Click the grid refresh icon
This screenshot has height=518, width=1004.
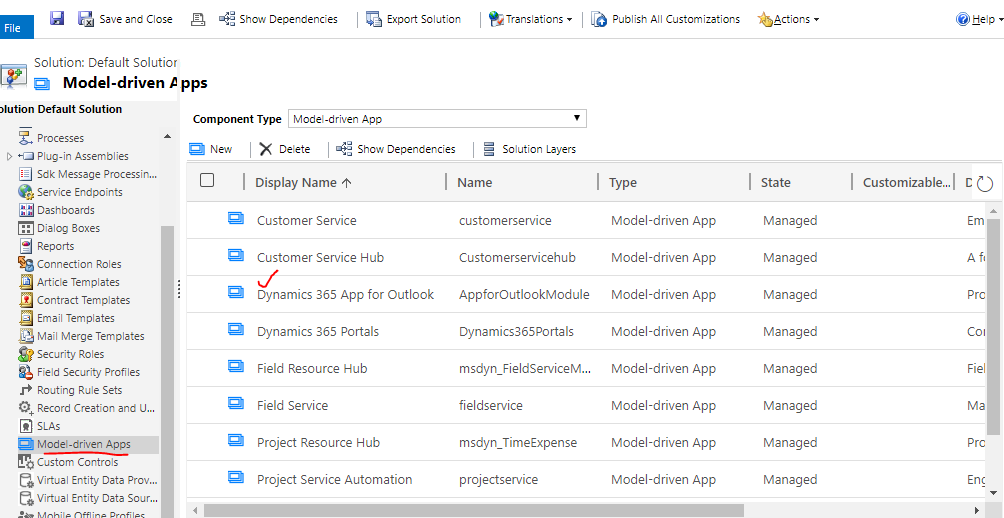(x=985, y=184)
